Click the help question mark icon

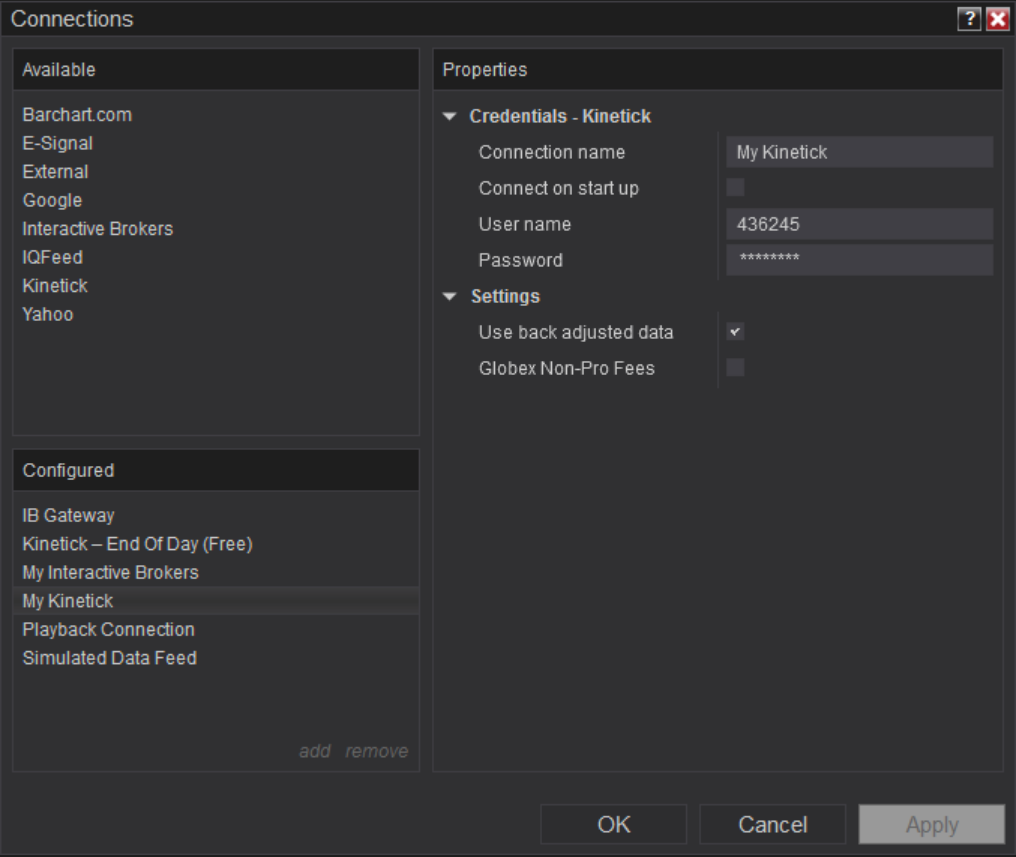(x=969, y=19)
